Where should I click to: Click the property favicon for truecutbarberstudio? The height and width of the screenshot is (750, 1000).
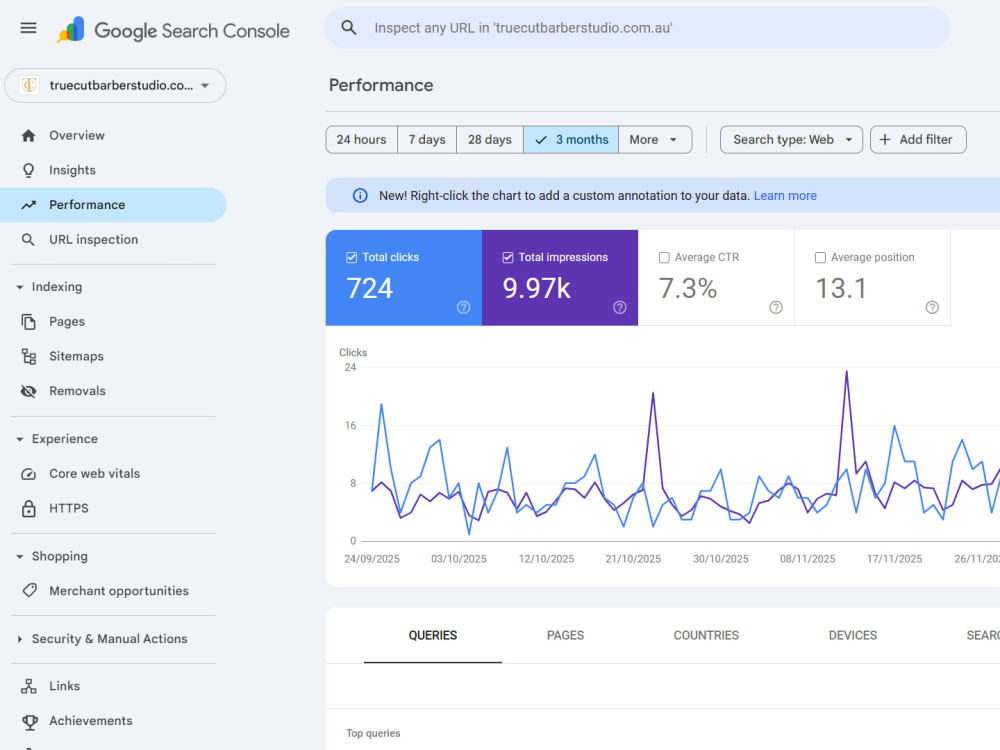tap(29, 85)
